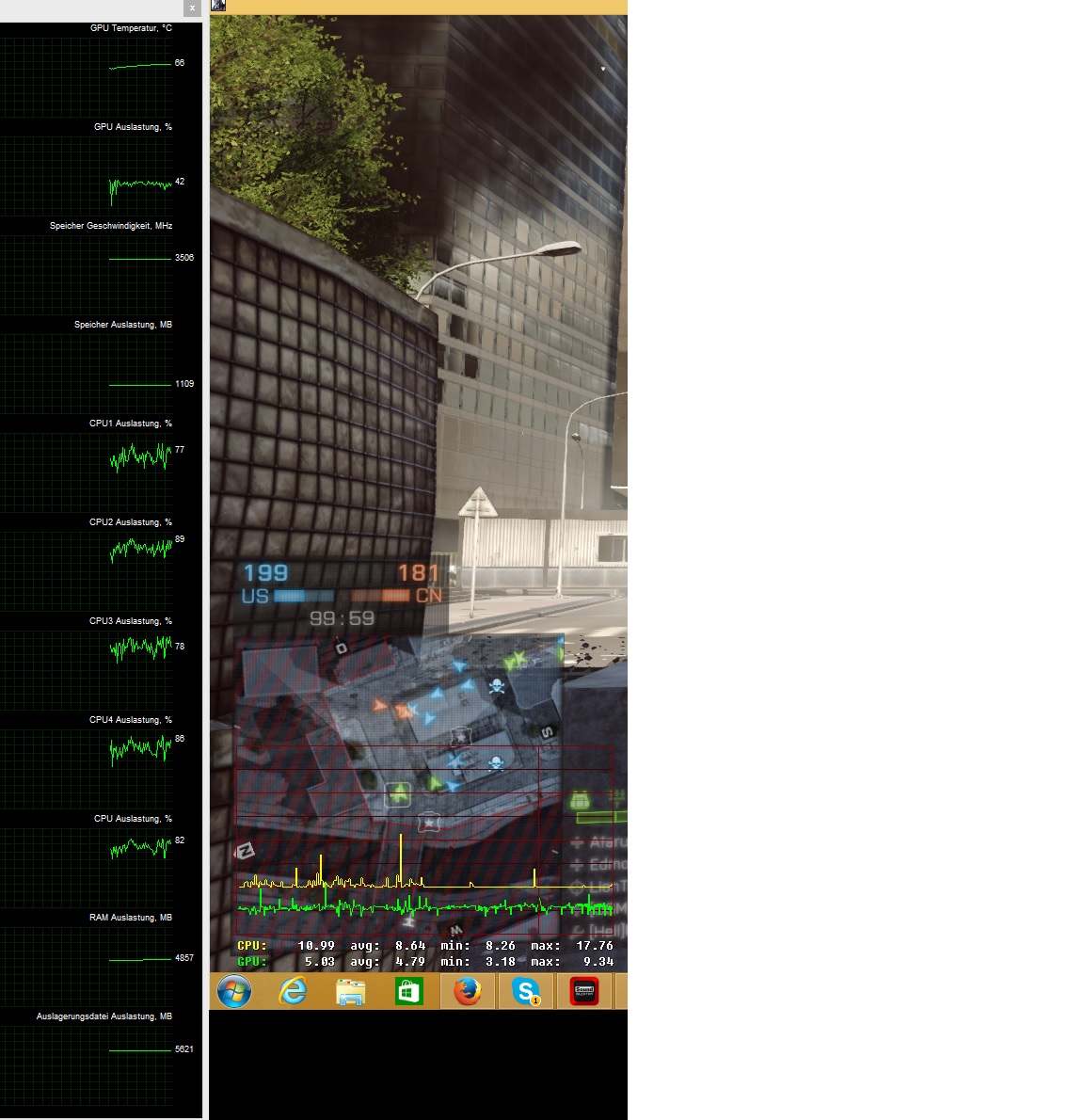1084x1120 pixels.
Task: Click RAM usage value 4857
Action: point(184,958)
